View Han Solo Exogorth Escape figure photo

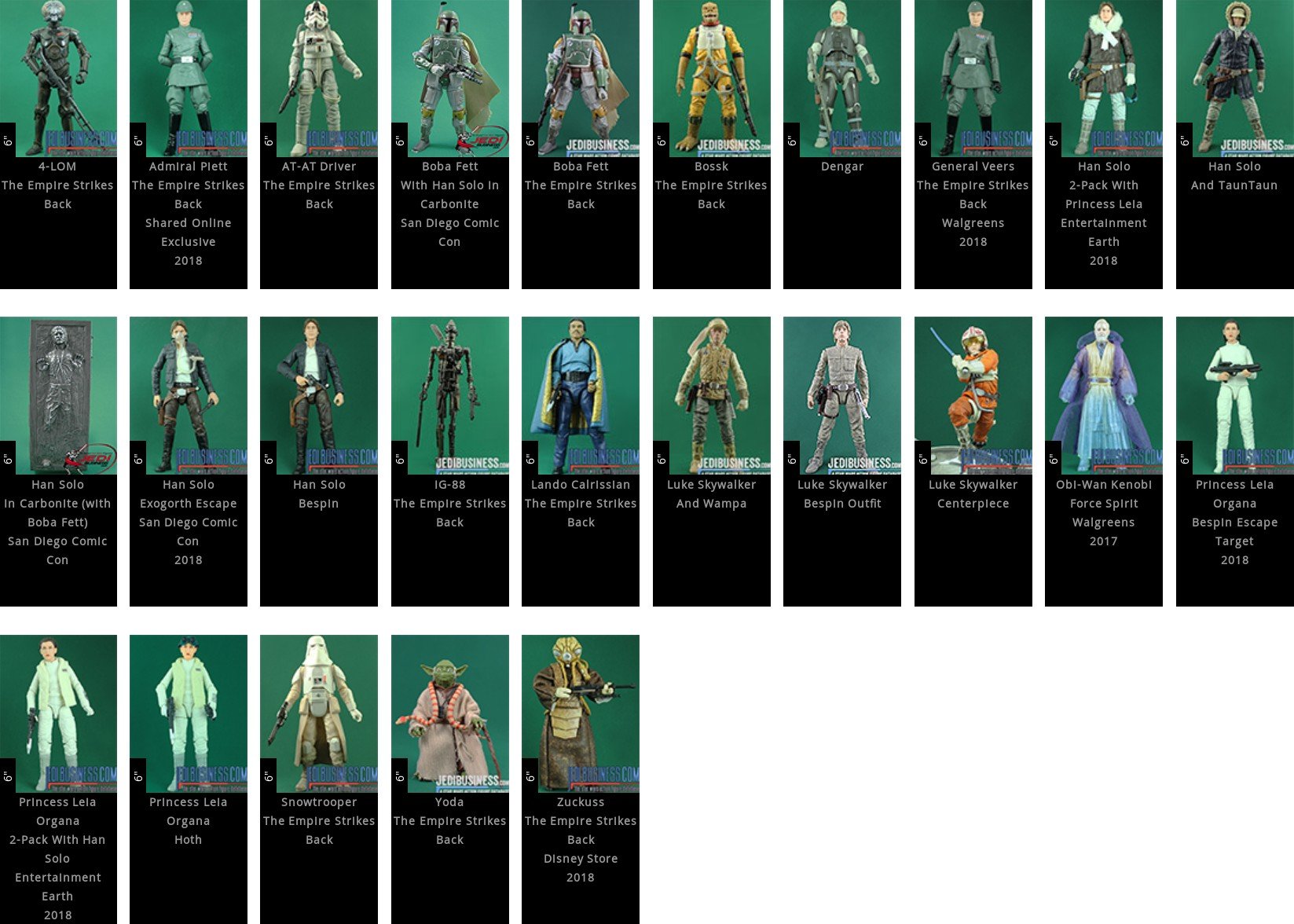pos(189,395)
